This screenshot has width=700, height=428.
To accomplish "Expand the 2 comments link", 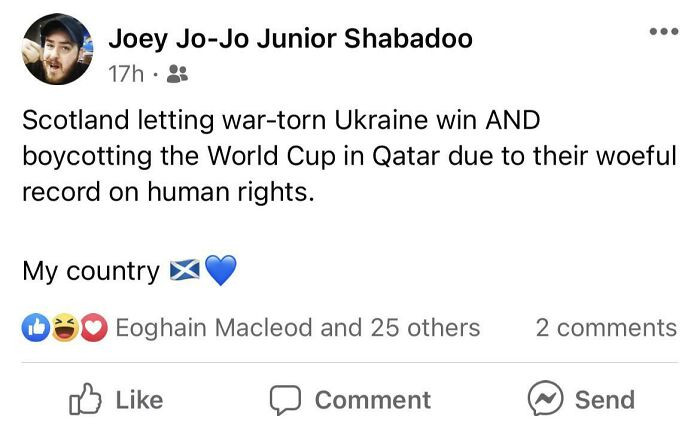I will [606, 327].
